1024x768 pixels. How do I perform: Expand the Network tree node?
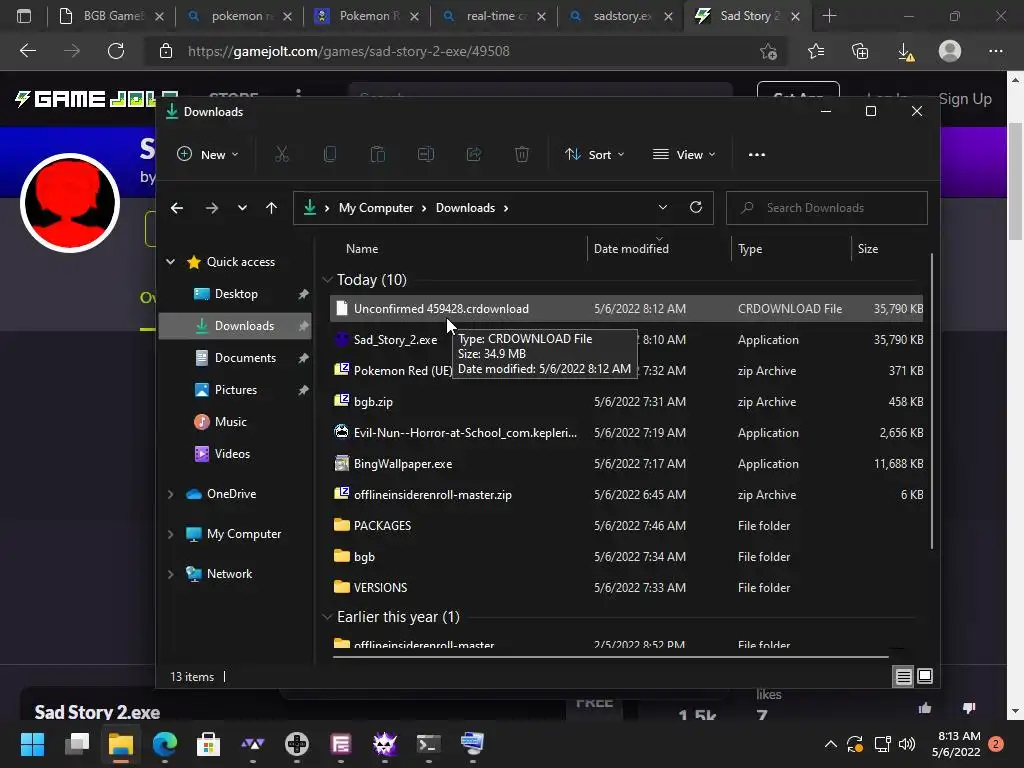tap(170, 574)
